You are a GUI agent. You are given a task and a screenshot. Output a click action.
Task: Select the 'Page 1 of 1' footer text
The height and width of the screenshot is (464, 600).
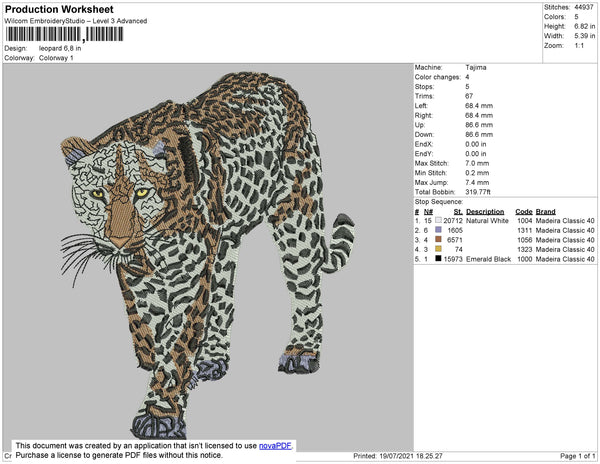coord(578,456)
